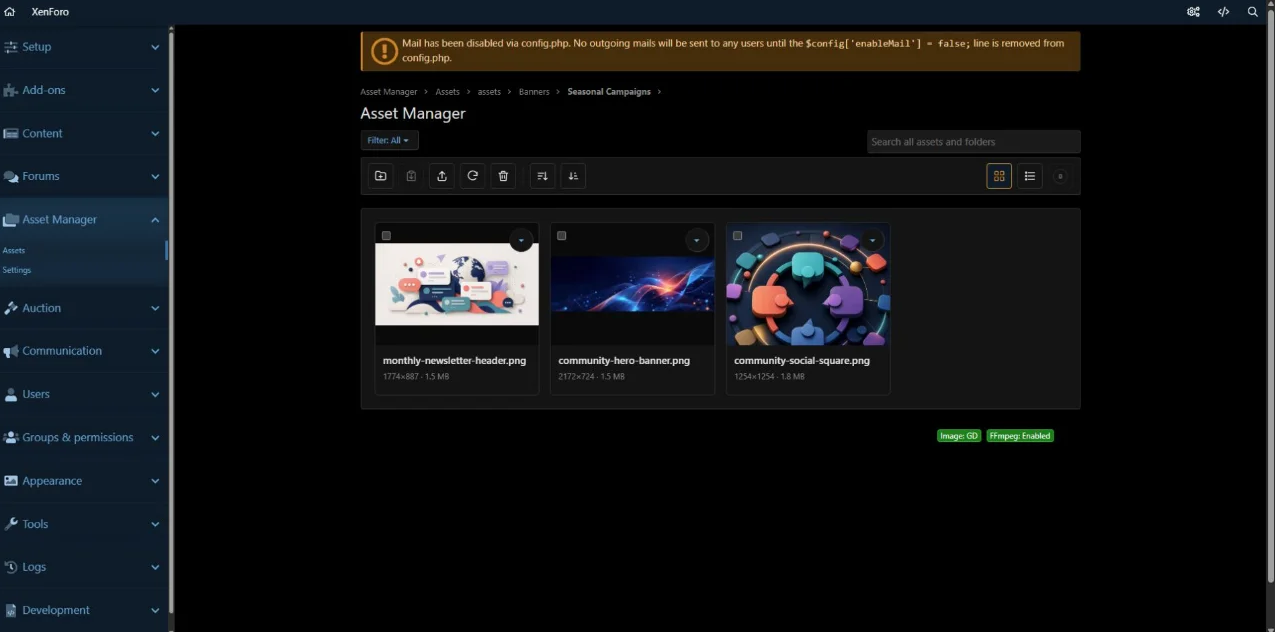Click the Asset Manager breadcrumb link
This screenshot has width=1275, height=632.
pos(389,92)
